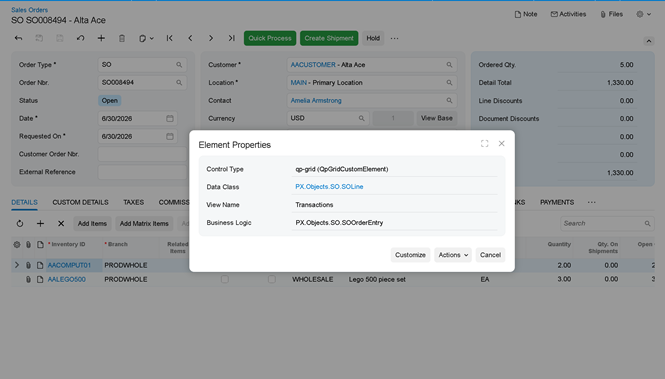Open the Note panel
Screen dimensions: 665x379
point(525,14)
